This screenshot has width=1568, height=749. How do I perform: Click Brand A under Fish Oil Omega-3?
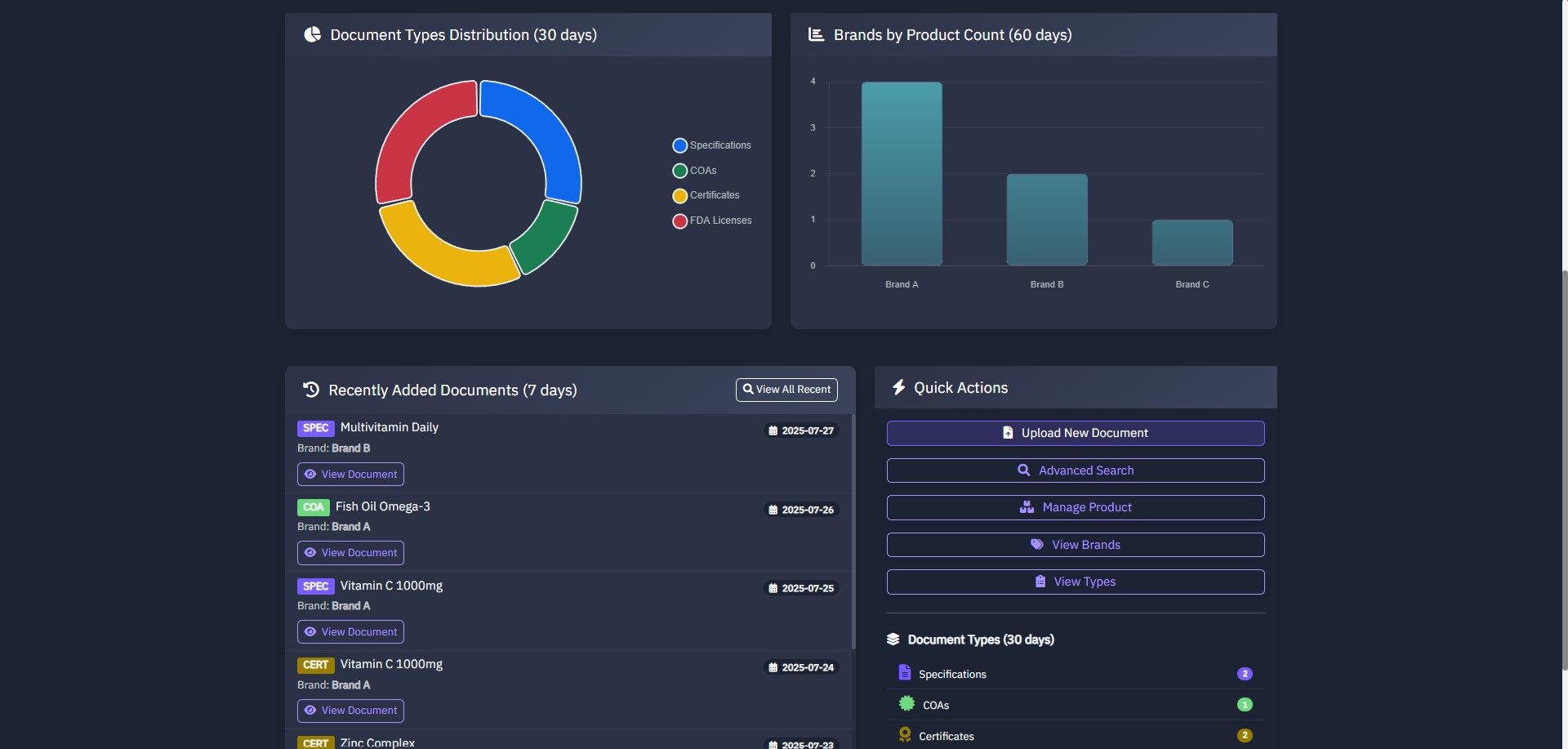[x=351, y=527]
